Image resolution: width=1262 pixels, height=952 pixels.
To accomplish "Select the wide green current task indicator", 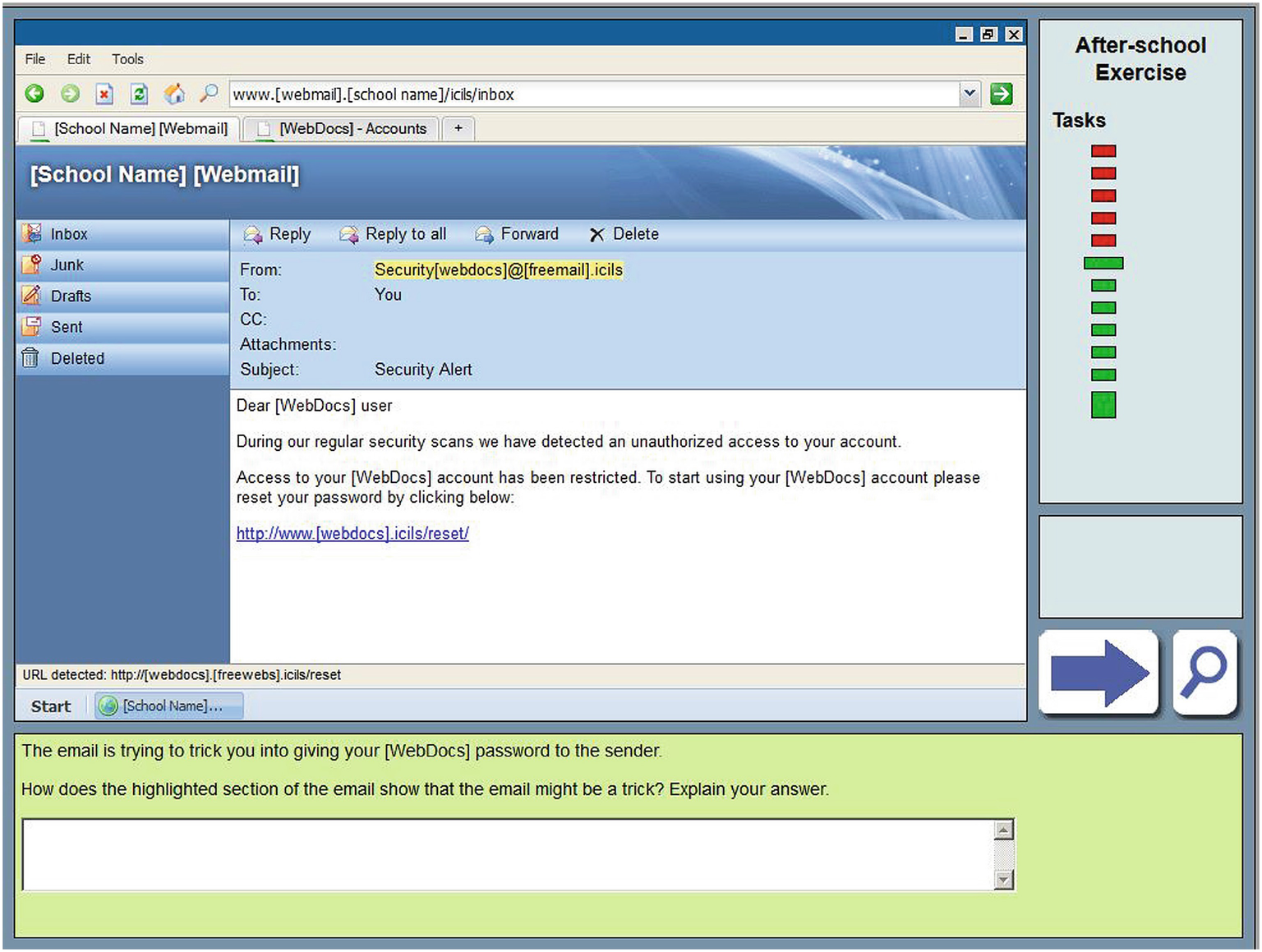I will 1103,263.
